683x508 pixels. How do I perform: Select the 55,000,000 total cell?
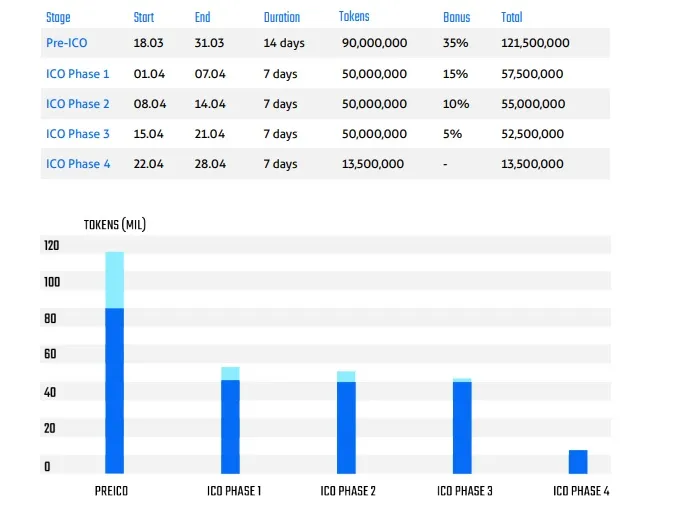[533, 104]
